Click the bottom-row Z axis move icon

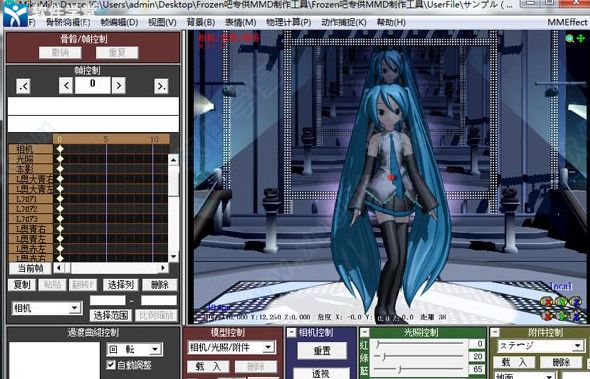coord(576,317)
